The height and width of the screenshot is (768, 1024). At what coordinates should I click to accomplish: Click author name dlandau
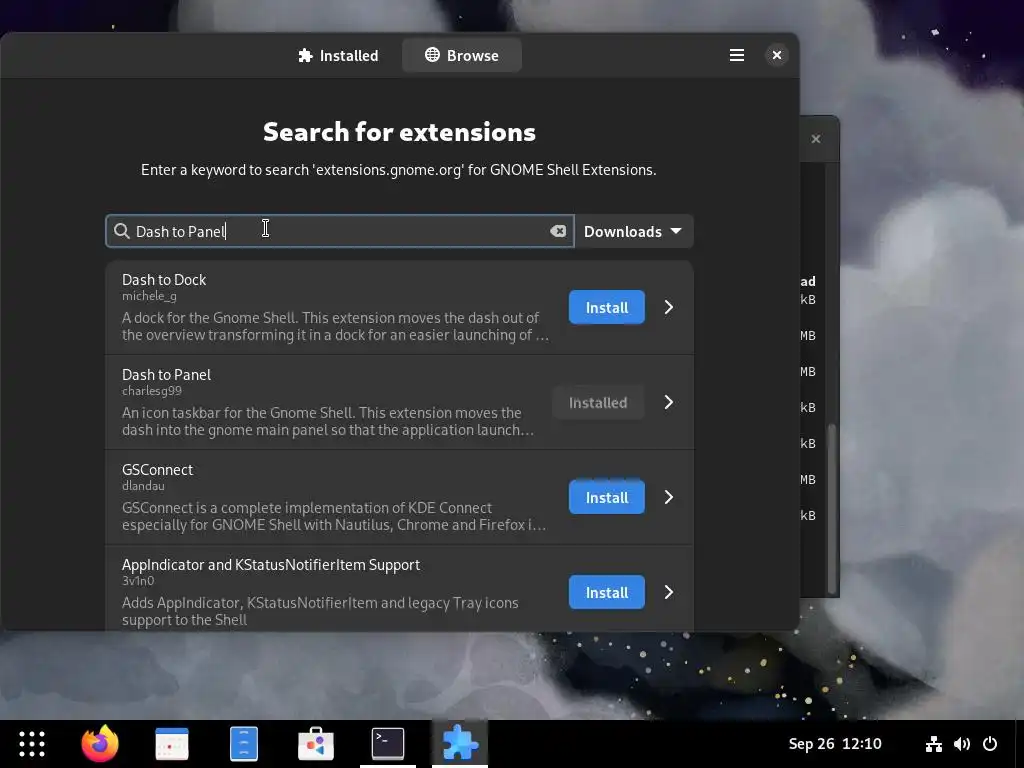click(x=143, y=486)
